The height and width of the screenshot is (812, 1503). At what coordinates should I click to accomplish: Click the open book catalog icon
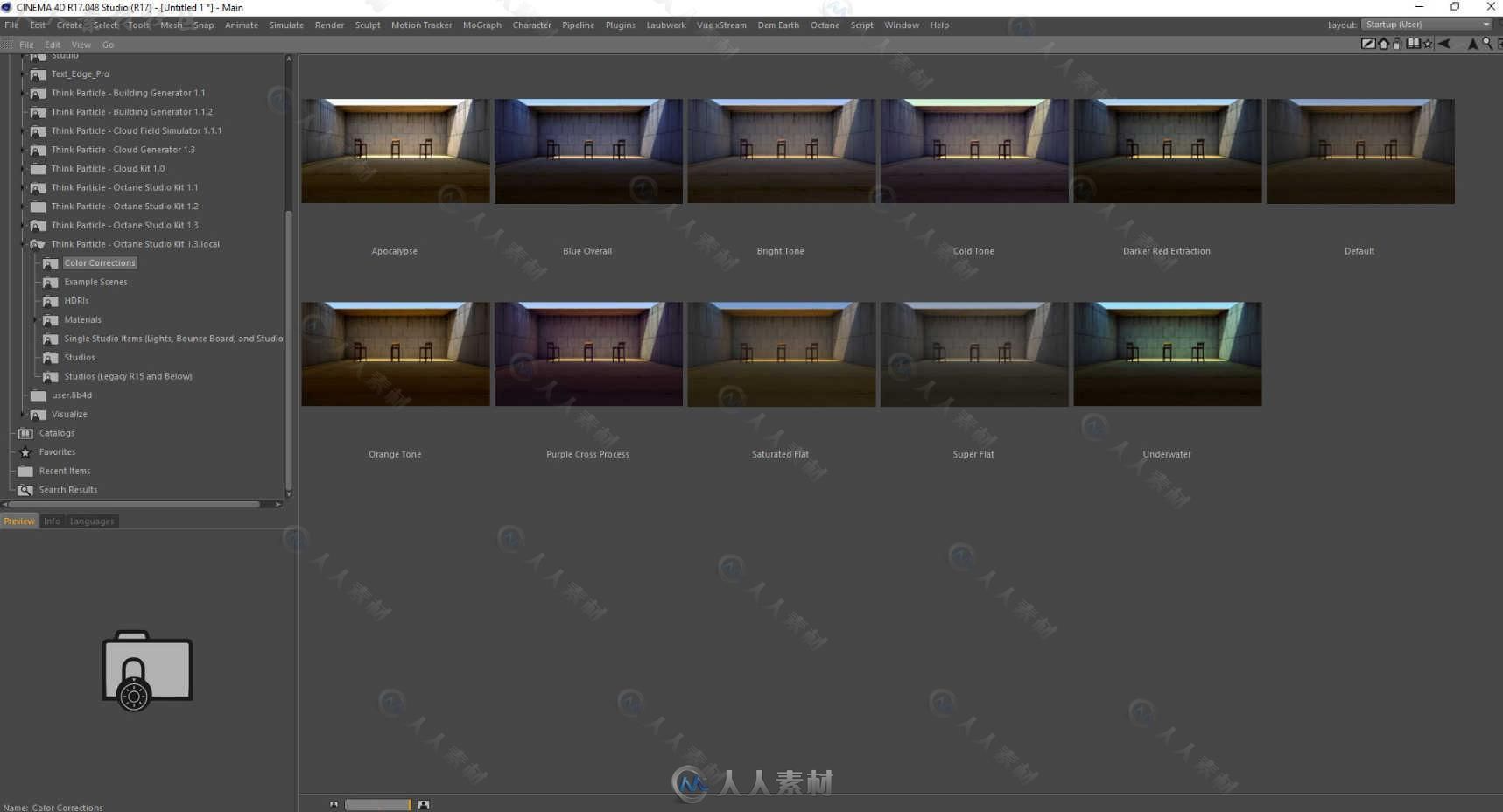coord(1413,44)
